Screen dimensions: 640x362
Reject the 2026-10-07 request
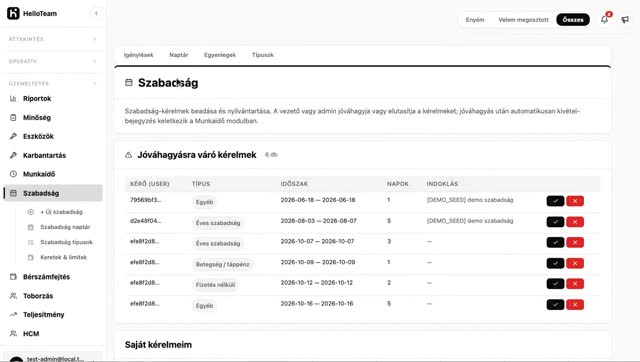(575, 242)
